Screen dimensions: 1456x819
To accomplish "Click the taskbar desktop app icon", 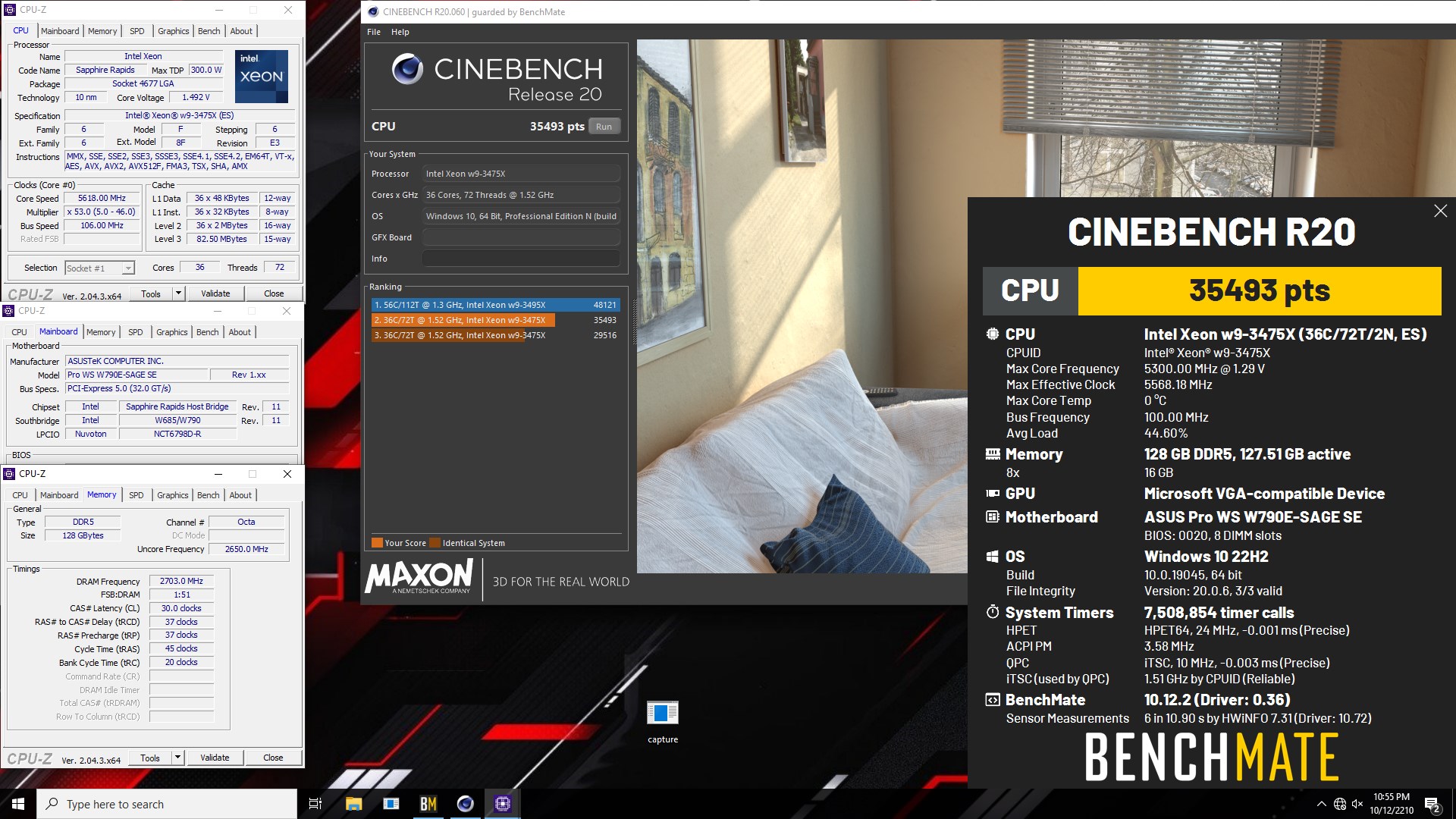I will point(391,804).
